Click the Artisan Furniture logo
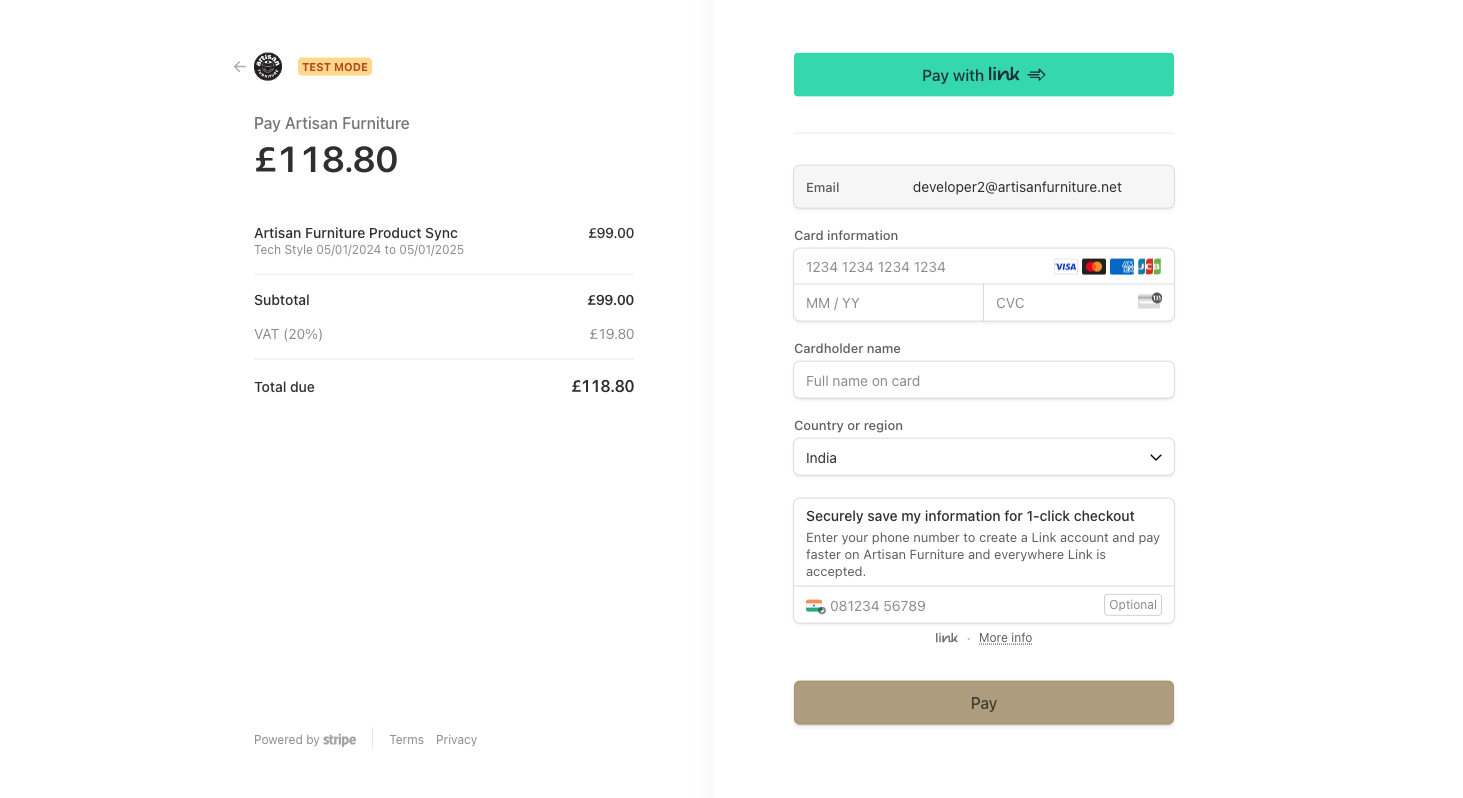The width and height of the screenshot is (1463, 798). point(268,67)
